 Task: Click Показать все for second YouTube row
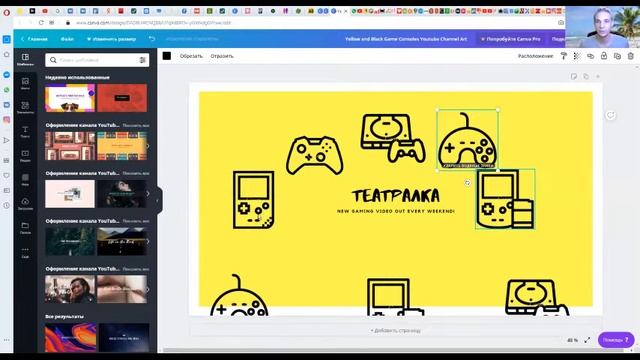(x=136, y=173)
